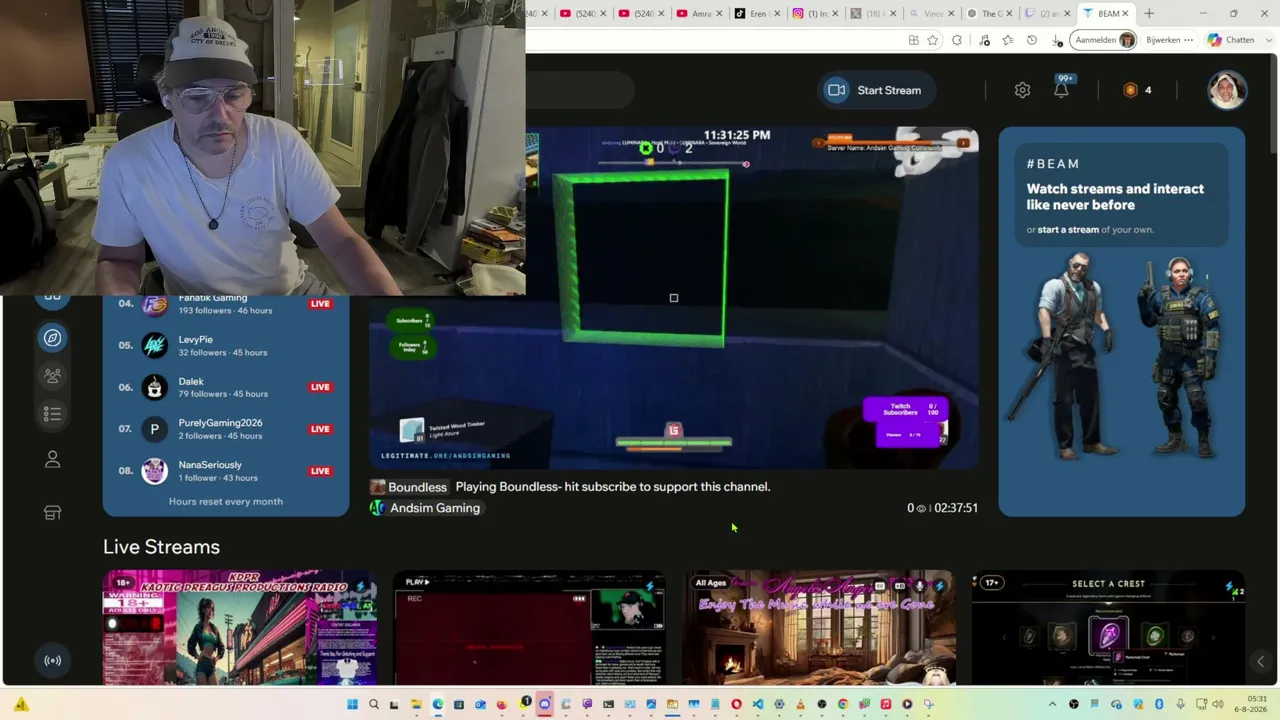Click the LIVE badge next to PurelyGaming2026
The image size is (1280, 720).
tap(320, 429)
